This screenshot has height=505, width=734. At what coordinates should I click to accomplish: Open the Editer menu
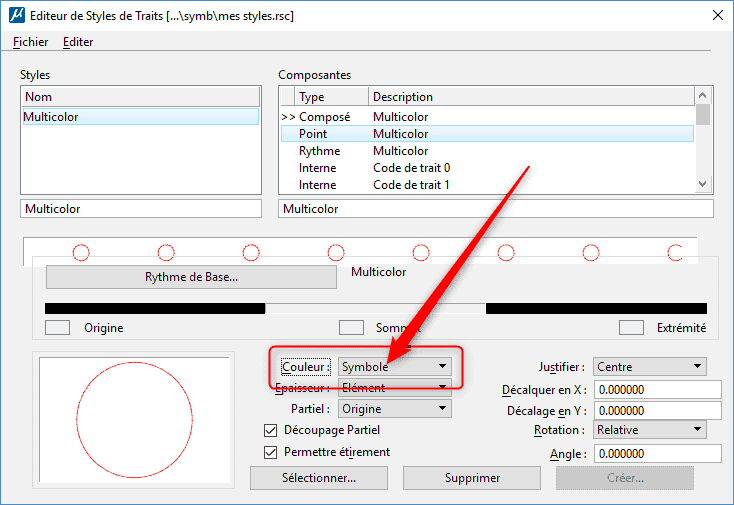[x=78, y=42]
